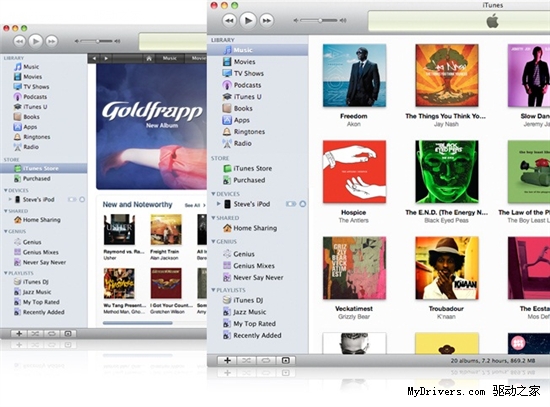Eject Steve's iPod in front window
The image size is (550, 407).
click(302, 204)
